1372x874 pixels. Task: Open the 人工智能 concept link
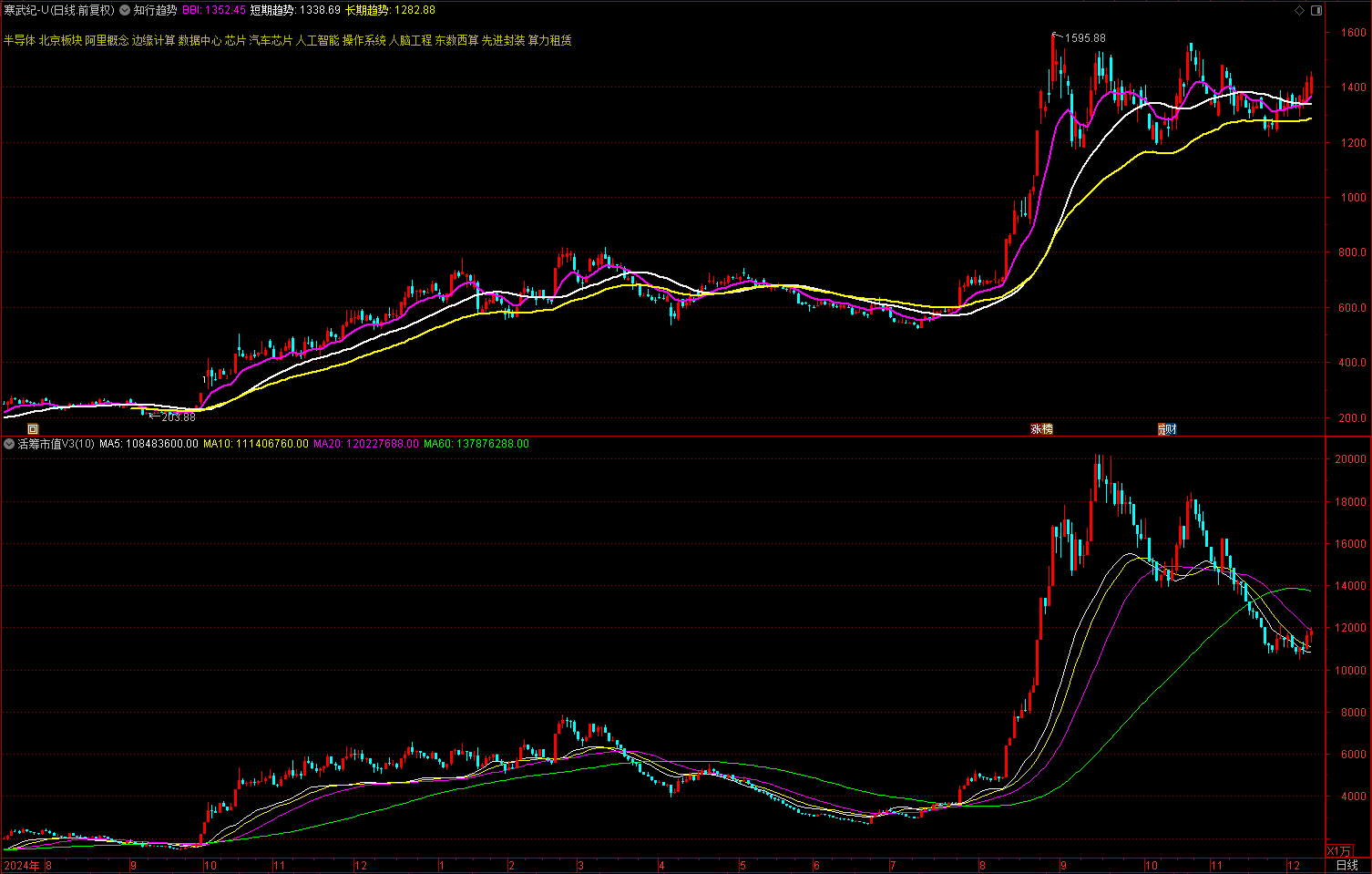pyautogui.click(x=317, y=40)
